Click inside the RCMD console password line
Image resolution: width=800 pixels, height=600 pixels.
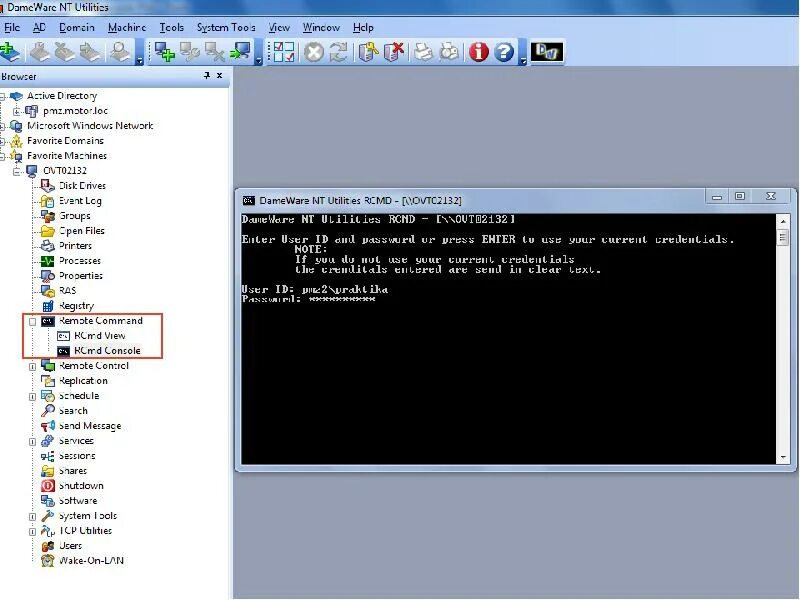click(309, 299)
